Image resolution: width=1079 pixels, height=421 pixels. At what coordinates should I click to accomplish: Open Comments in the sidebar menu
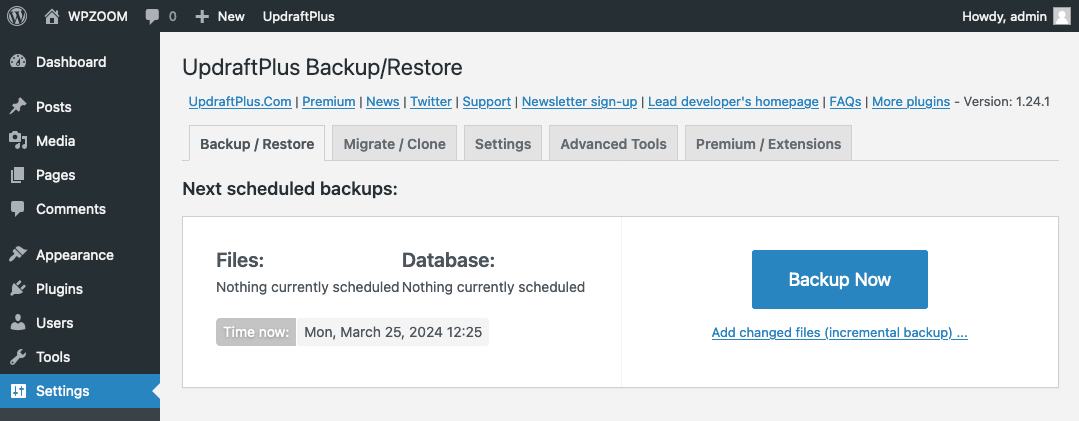(80, 209)
